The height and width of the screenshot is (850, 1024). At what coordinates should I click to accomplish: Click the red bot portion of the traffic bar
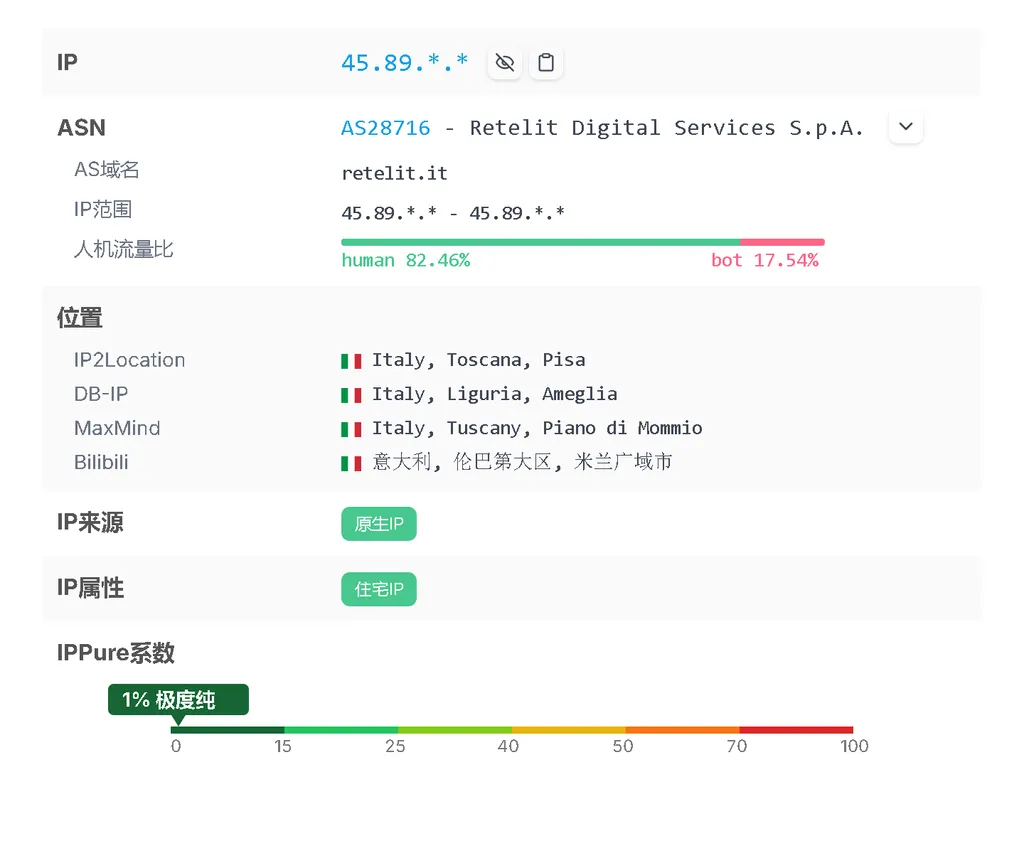782,242
